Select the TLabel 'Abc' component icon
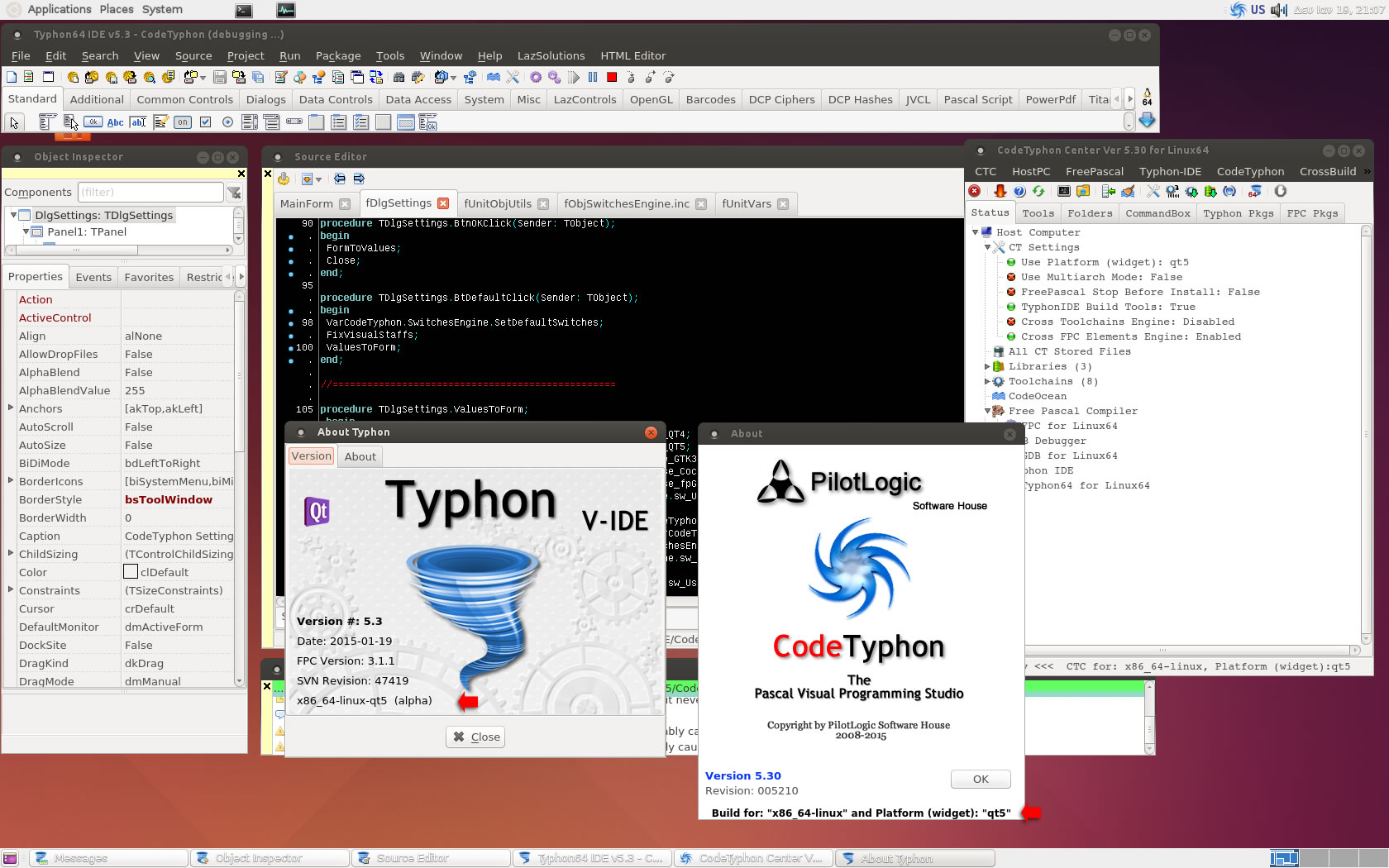1389x868 pixels. click(x=116, y=122)
